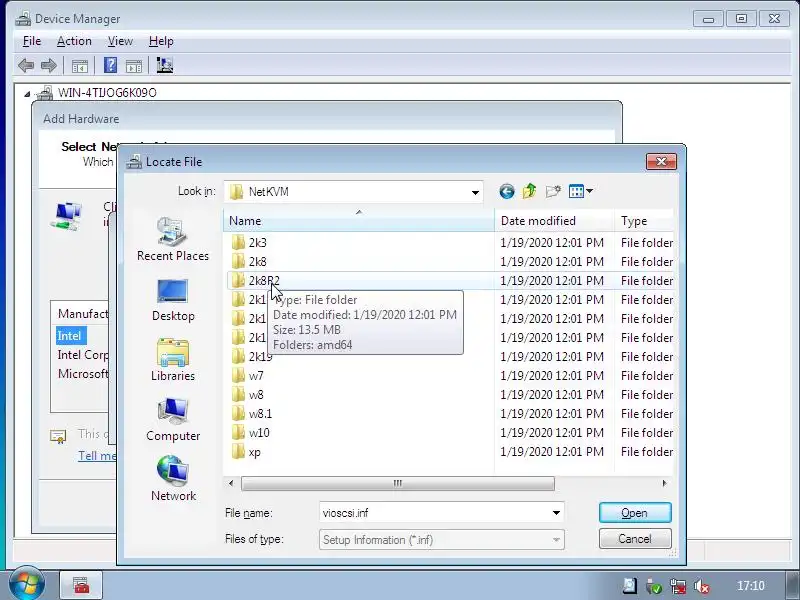The height and width of the screenshot is (600, 800).
Task: Open the File menu
Action: [32, 41]
